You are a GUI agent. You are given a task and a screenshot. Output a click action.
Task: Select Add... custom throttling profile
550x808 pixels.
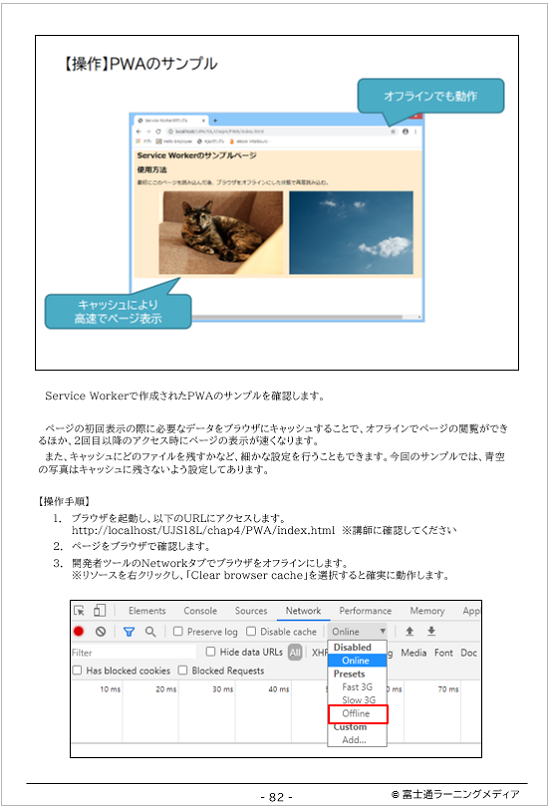coord(354,740)
